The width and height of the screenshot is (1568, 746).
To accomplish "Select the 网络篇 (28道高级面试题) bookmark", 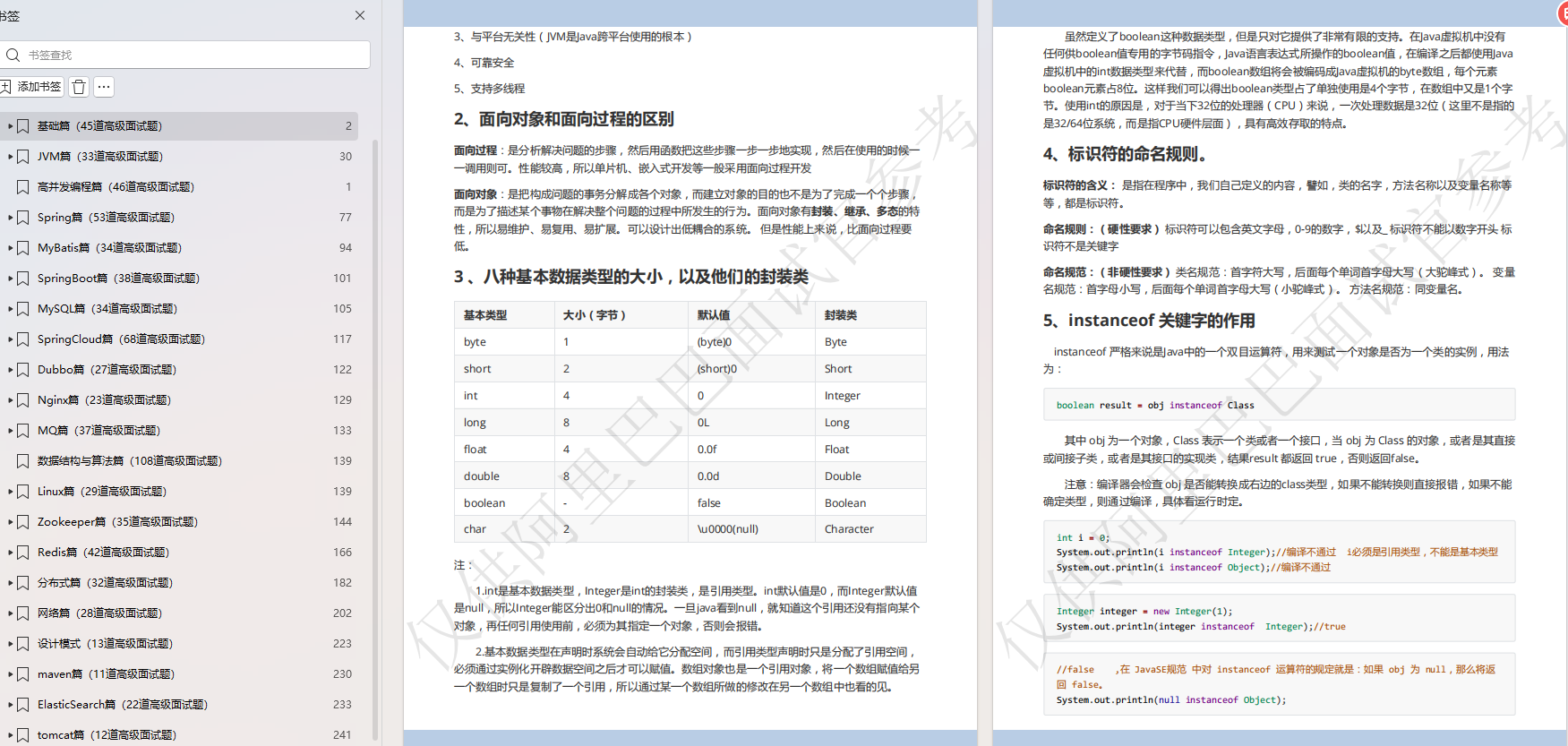I will [99, 613].
